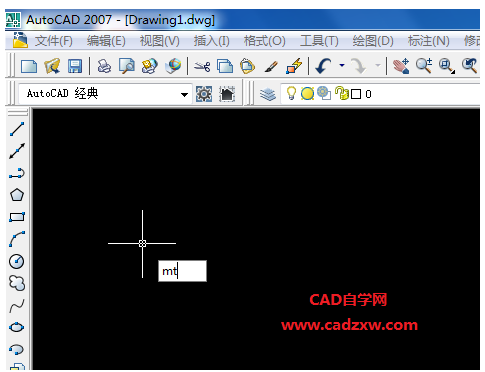Select the Rectangle tool
Viewport: 485px width, 372px height.
pos(17,217)
